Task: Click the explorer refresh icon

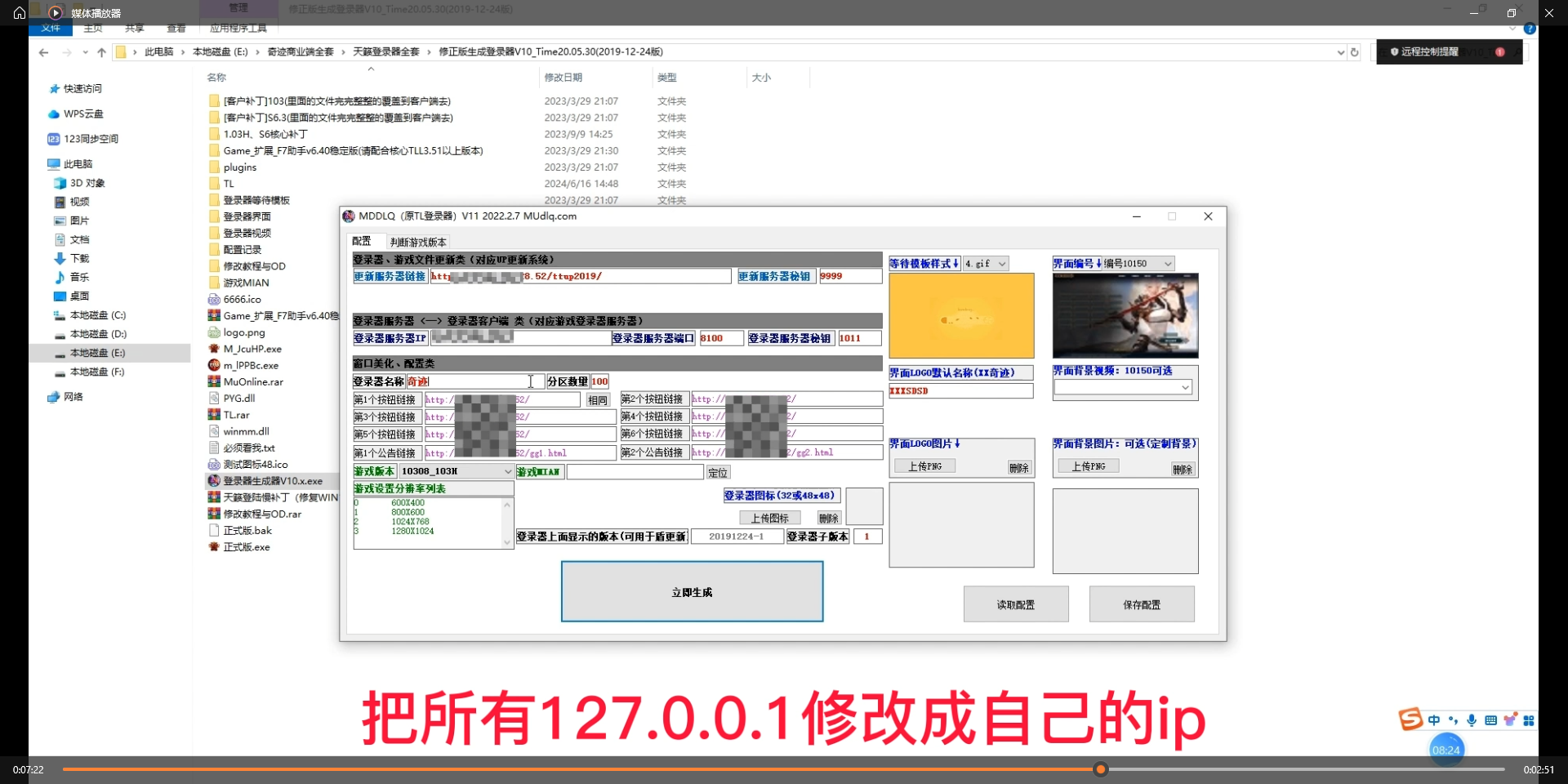Action: [1355, 52]
